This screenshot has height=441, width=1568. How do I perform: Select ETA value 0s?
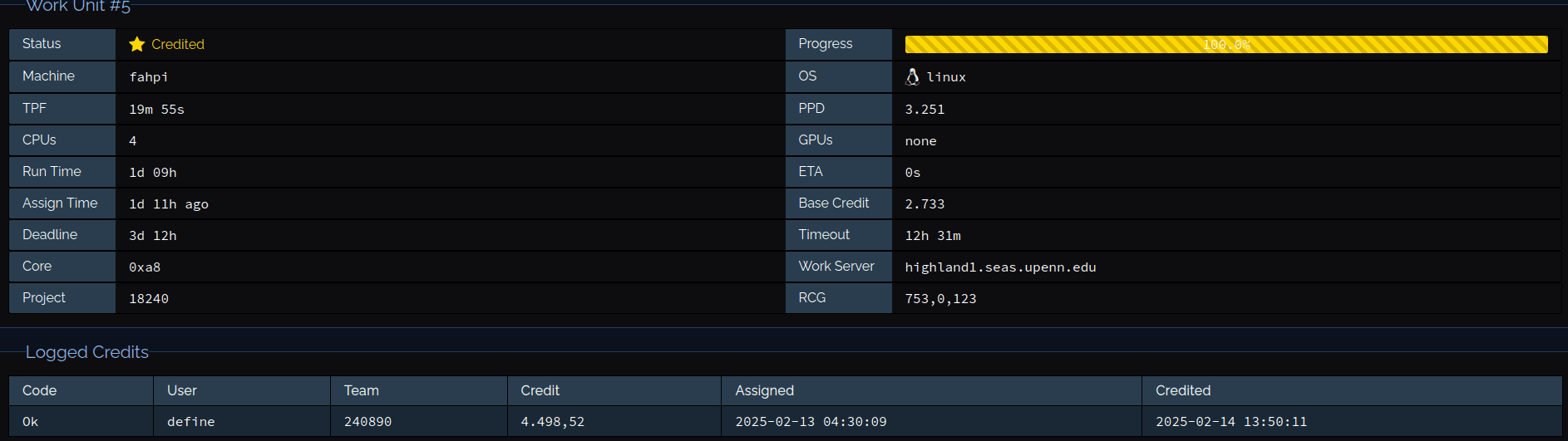point(913,173)
